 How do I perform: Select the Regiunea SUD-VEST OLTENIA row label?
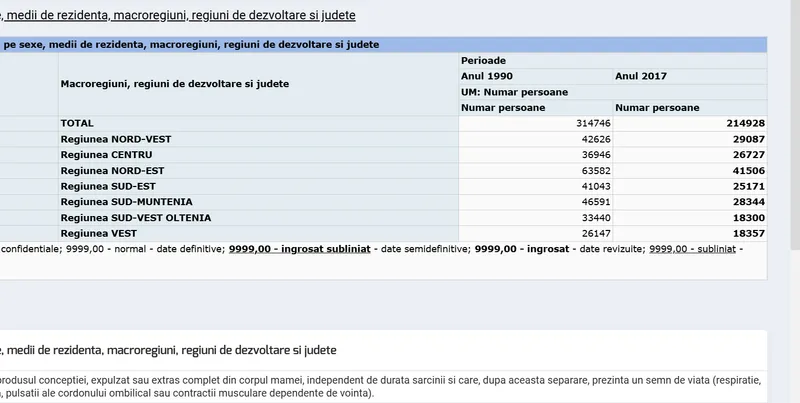[x=136, y=218]
